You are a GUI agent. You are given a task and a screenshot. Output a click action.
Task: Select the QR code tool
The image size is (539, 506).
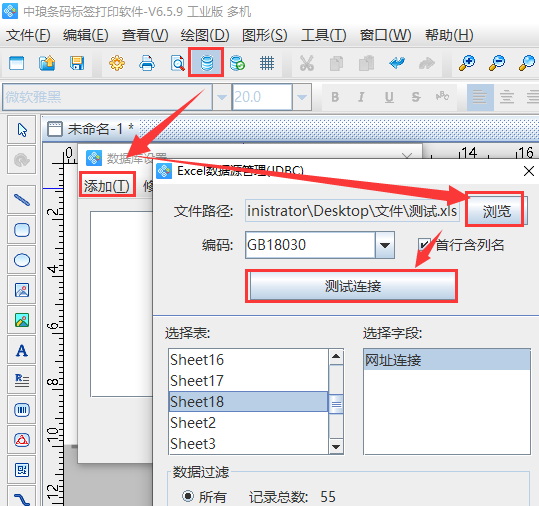pos(22,470)
